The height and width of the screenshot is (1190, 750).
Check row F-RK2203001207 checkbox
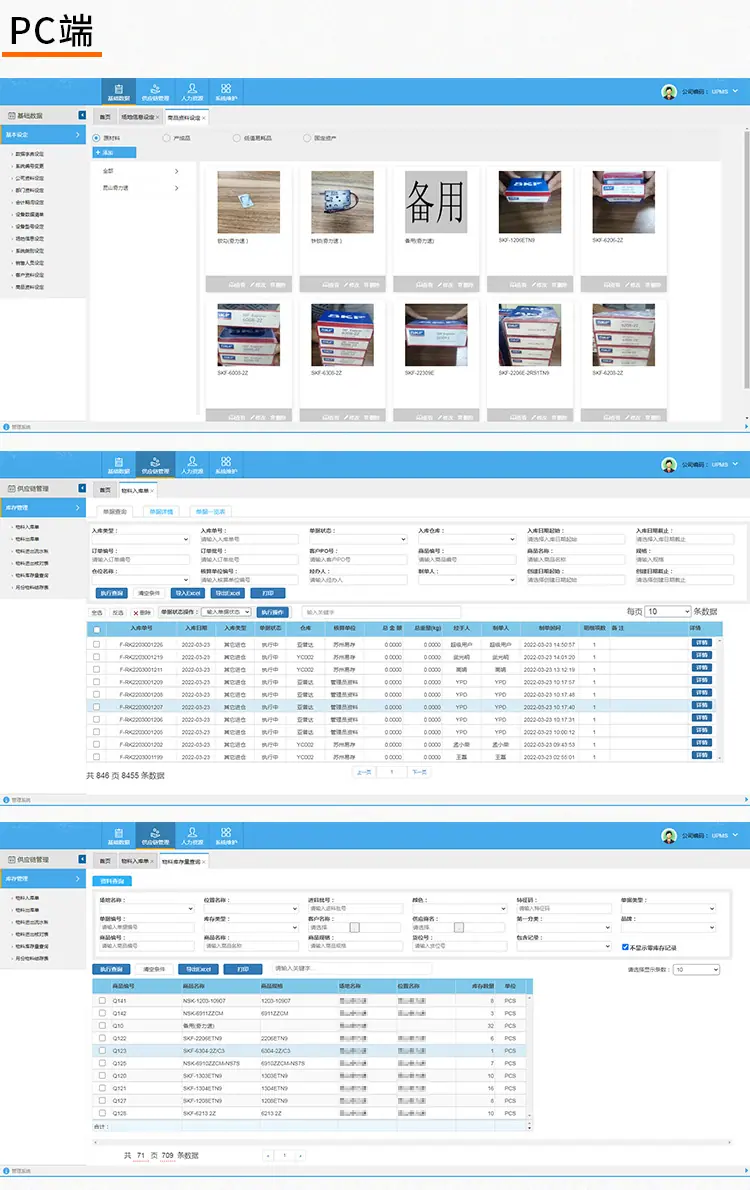click(96, 707)
